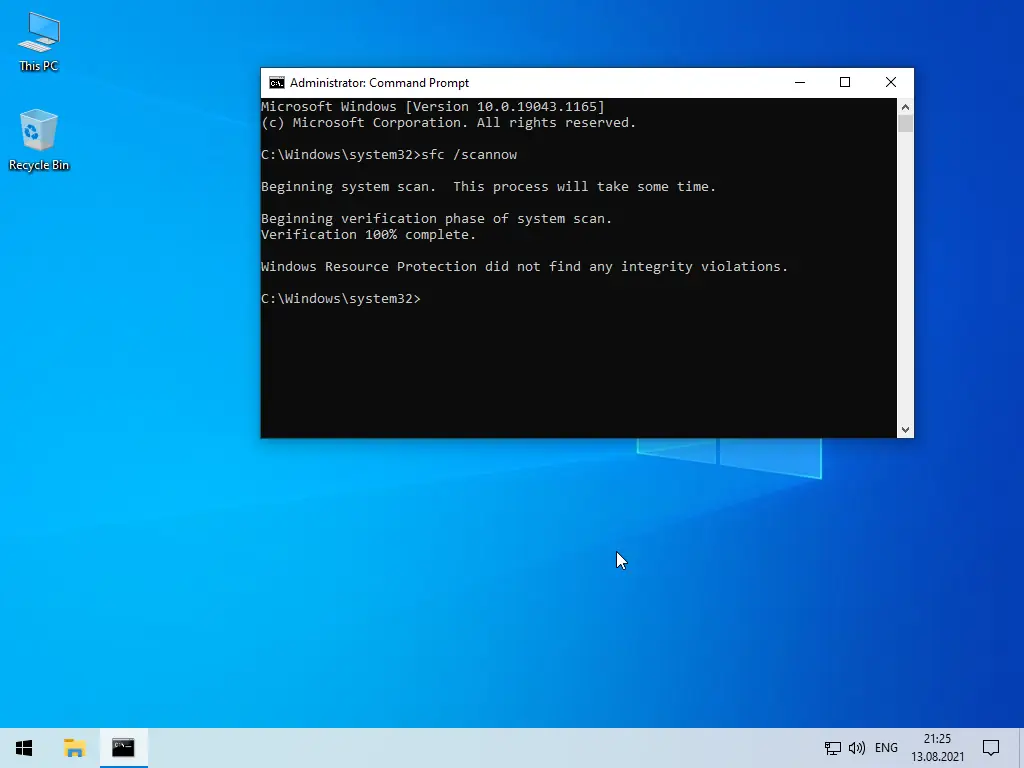1024x768 pixels.
Task: Open the Action Center notifications icon
Action: (x=991, y=748)
